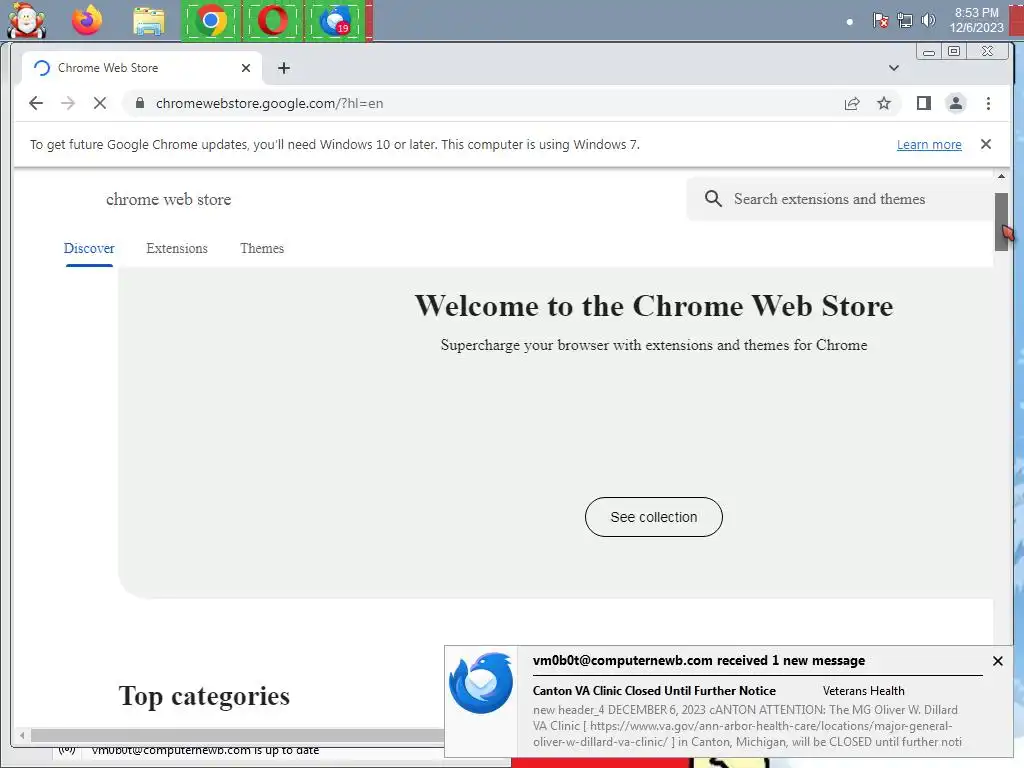
Task: Go back with the browser back arrow
Action: [x=36, y=103]
